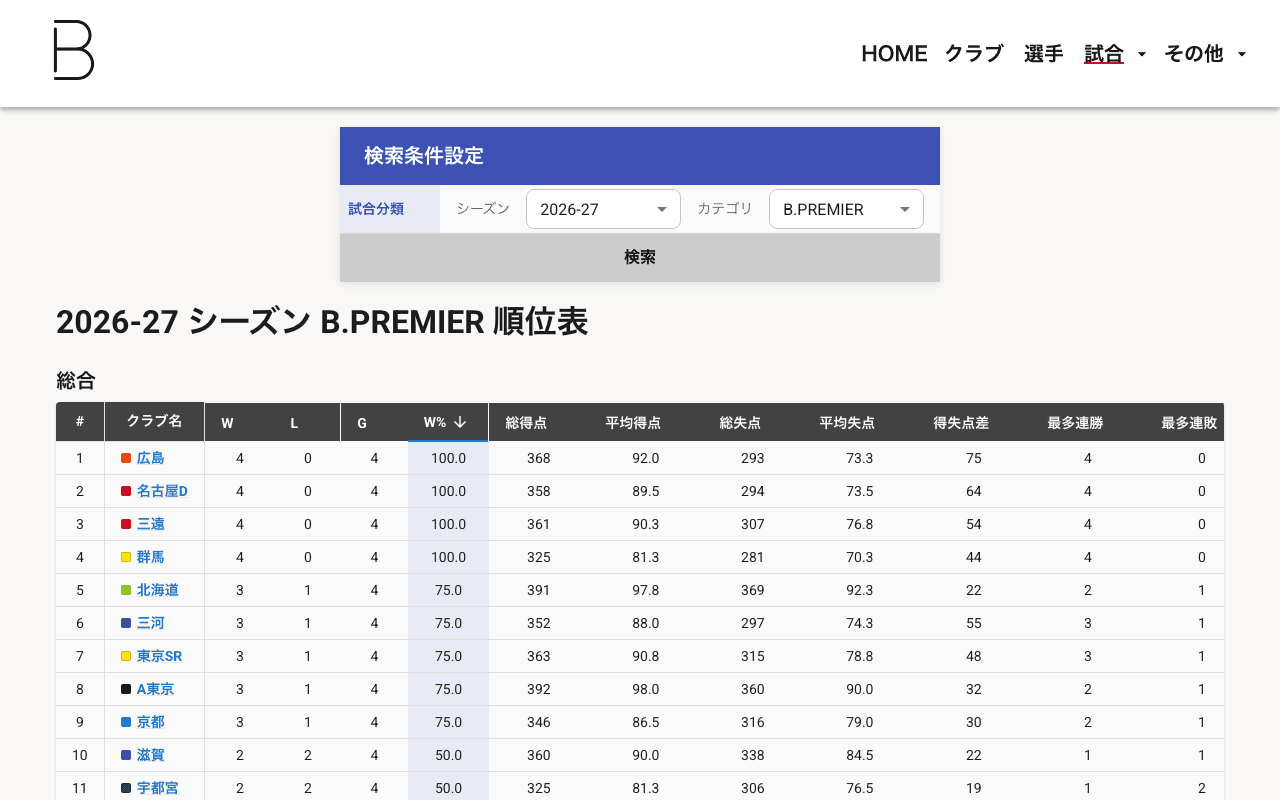Image resolution: width=1280 pixels, height=800 pixels.
Task: Sort table by the L column header
Action: [x=294, y=423]
